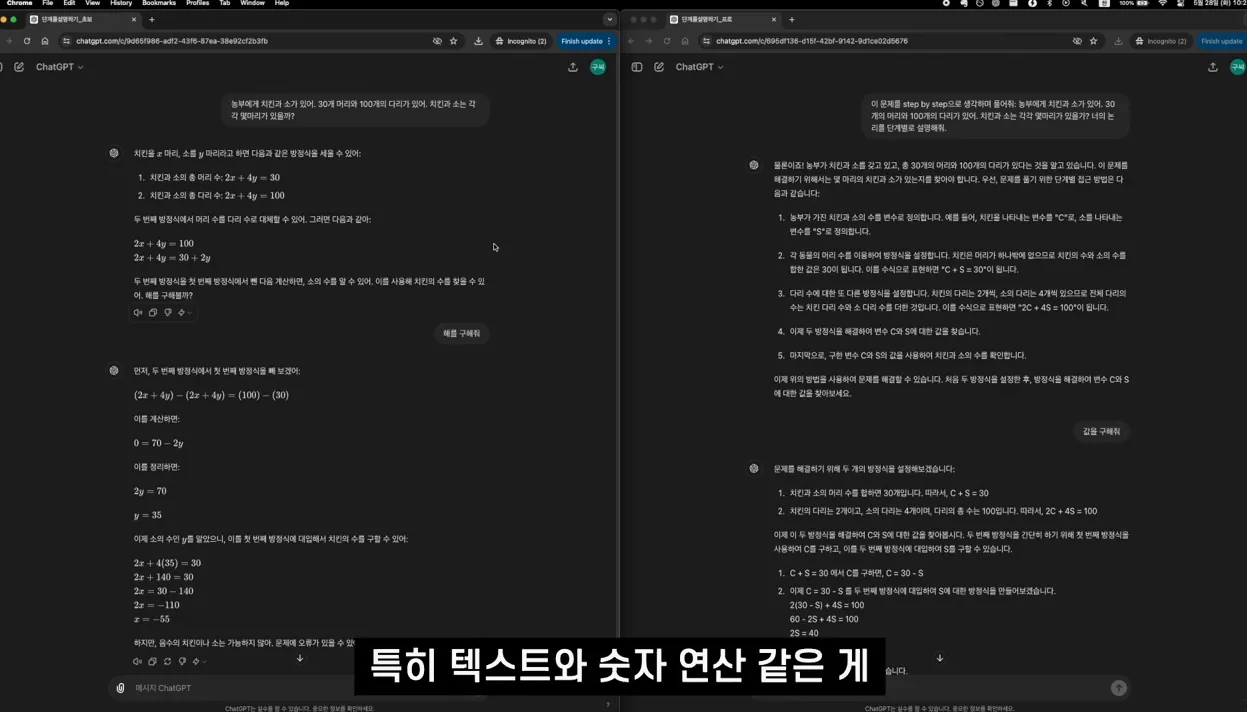The image size is (1247, 712).
Task: Open a new tab in right Chrome window
Action: pyautogui.click(x=792, y=19)
